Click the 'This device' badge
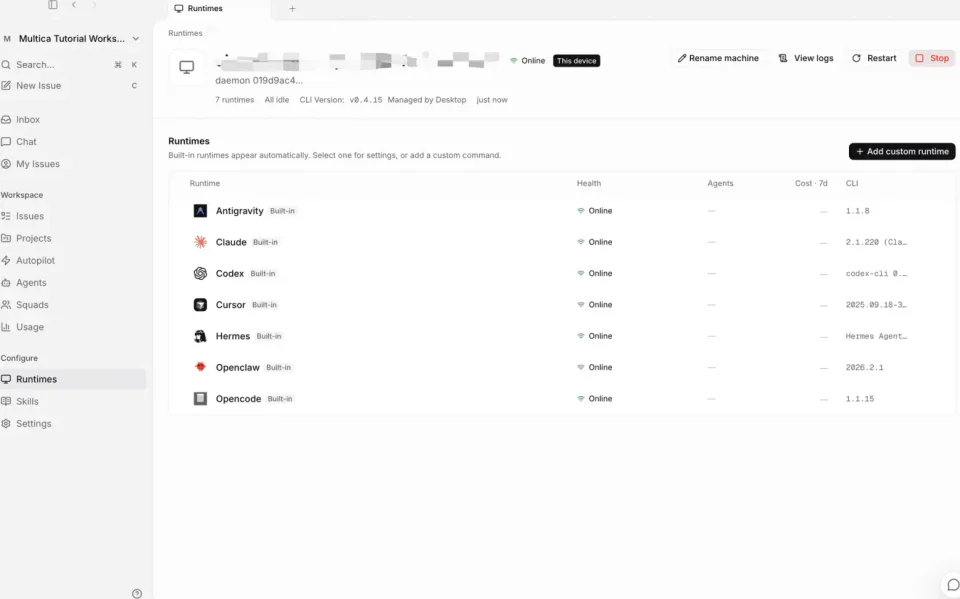Viewport: 960px width, 599px height. pyautogui.click(x=576, y=61)
